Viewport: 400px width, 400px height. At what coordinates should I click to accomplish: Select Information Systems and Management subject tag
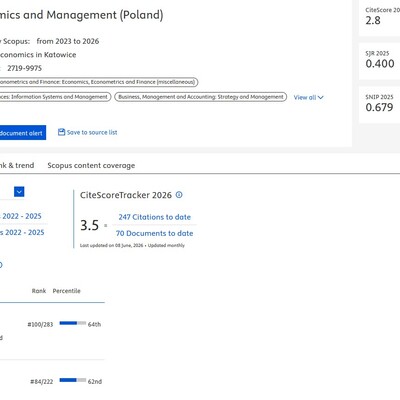(55, 97)
